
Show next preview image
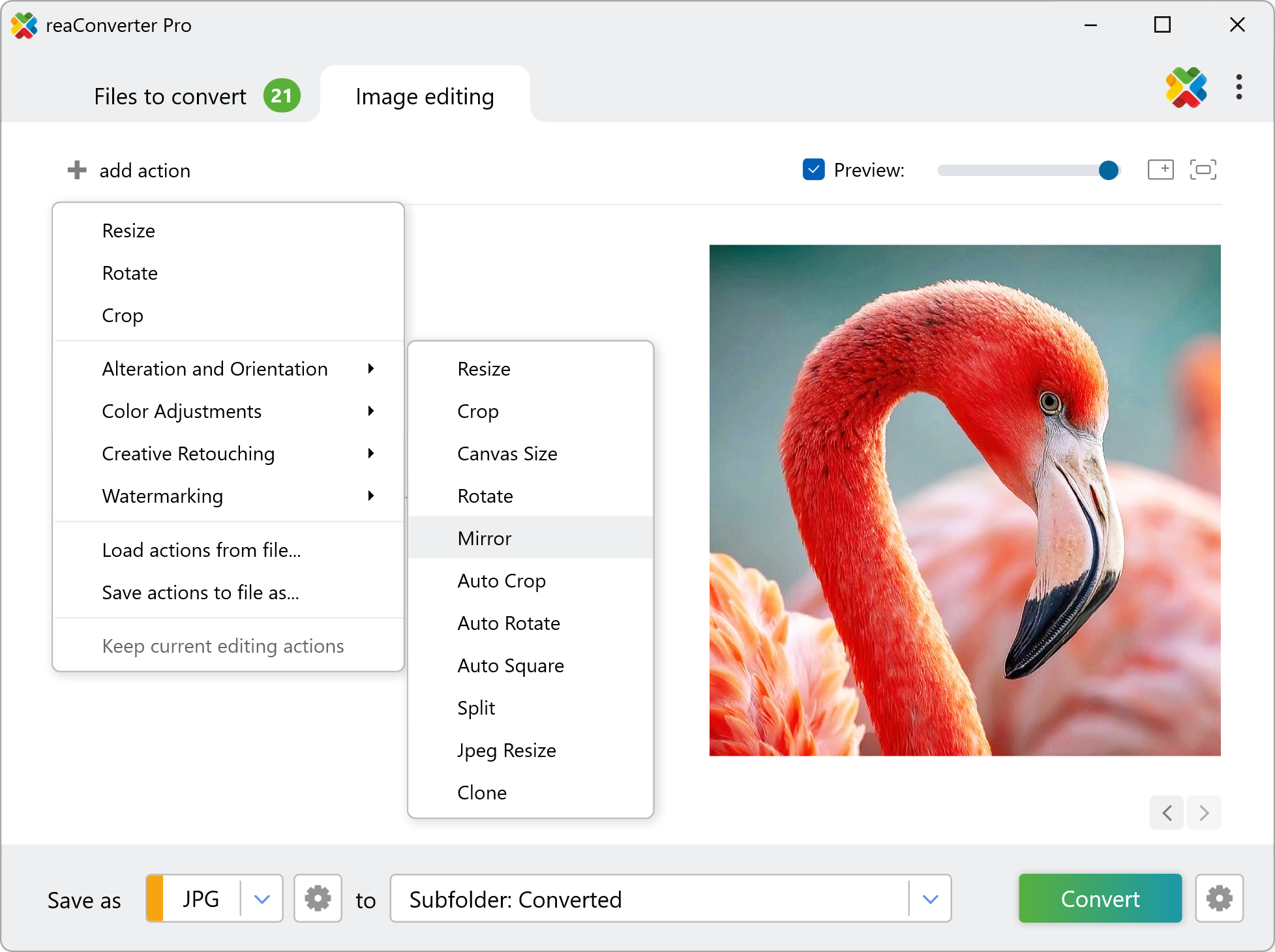pyautogui.click(x=1204, y=812)
